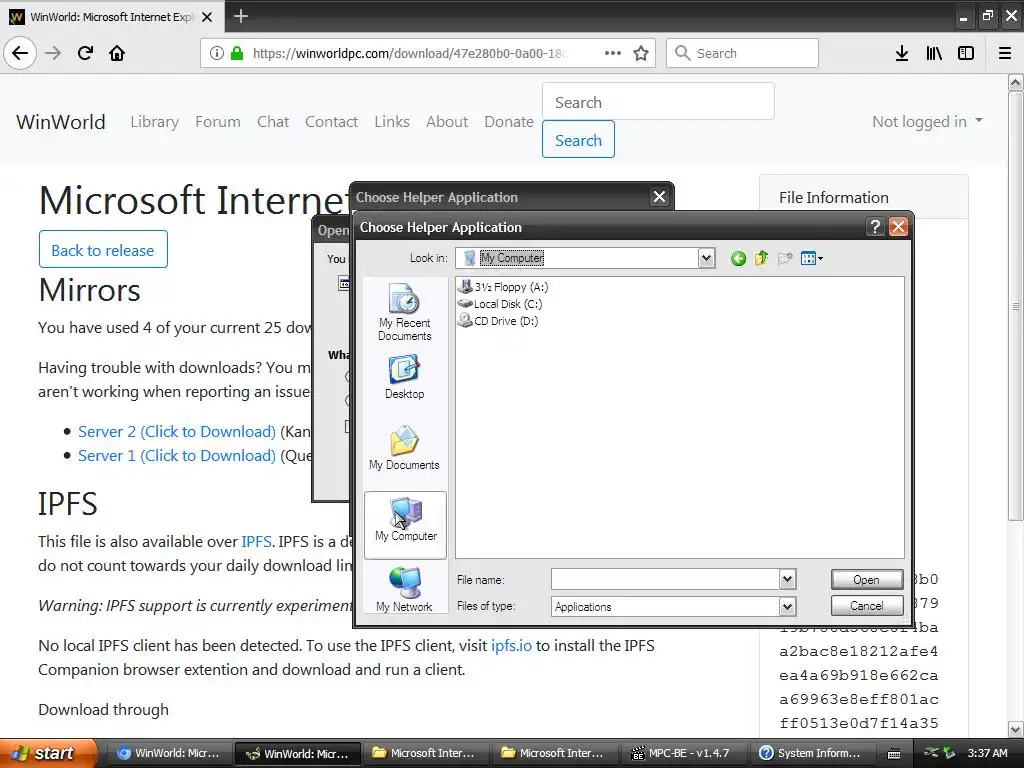Screen dimensions: 1024x768
Task: Click the page scrollbar up arrow
Action: [1016, 82]
